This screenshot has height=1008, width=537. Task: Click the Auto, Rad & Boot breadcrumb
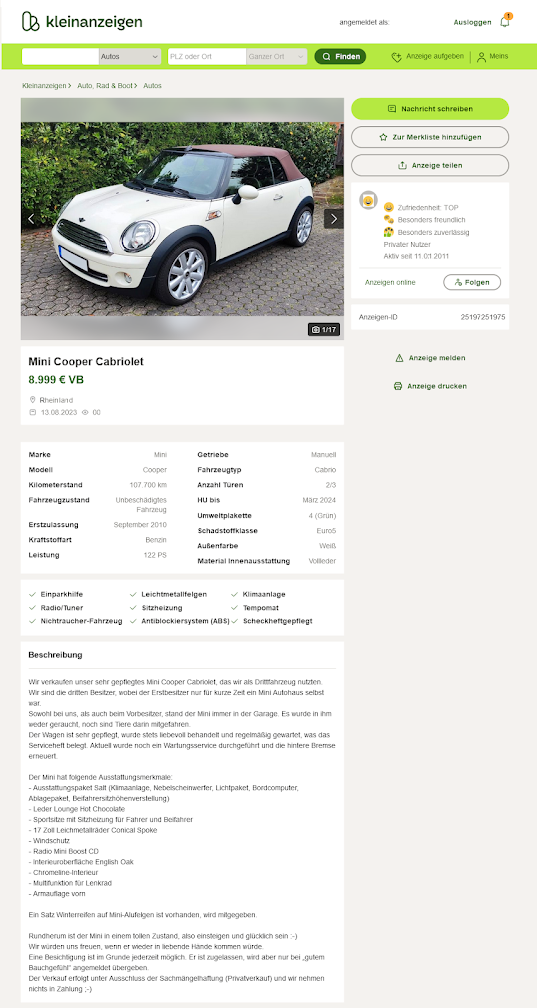105,86
